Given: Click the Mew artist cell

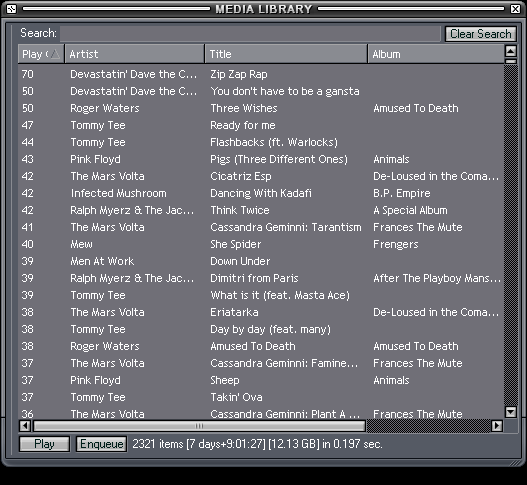Looking at the screenshot, I should point(81,244).
